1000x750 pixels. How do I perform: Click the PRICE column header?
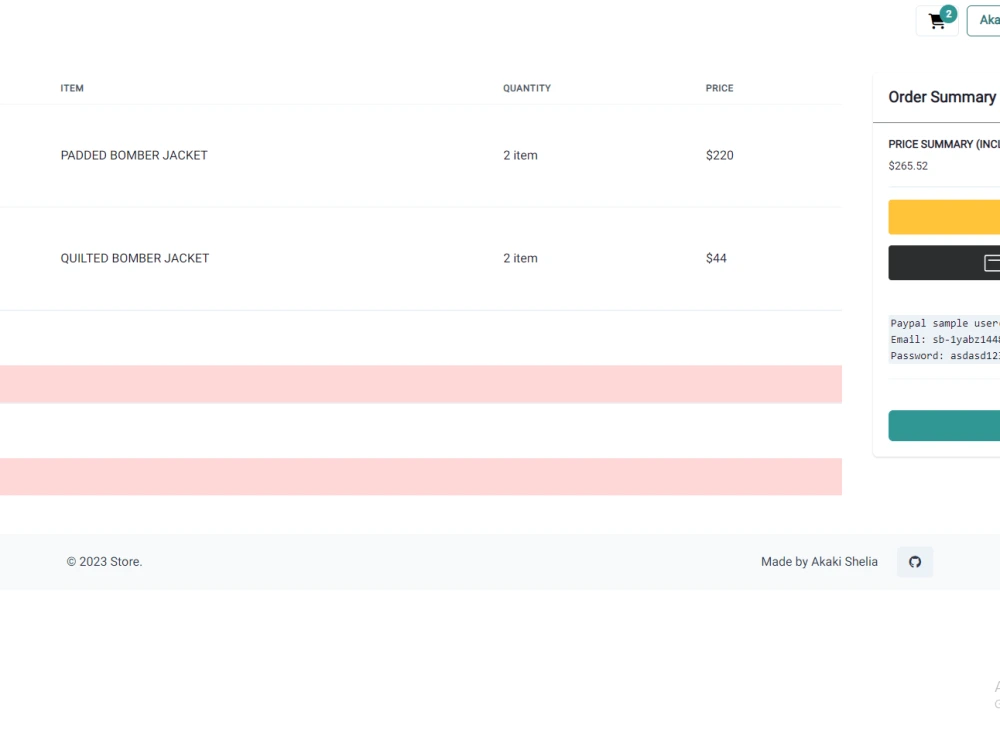tap(719, 88)
